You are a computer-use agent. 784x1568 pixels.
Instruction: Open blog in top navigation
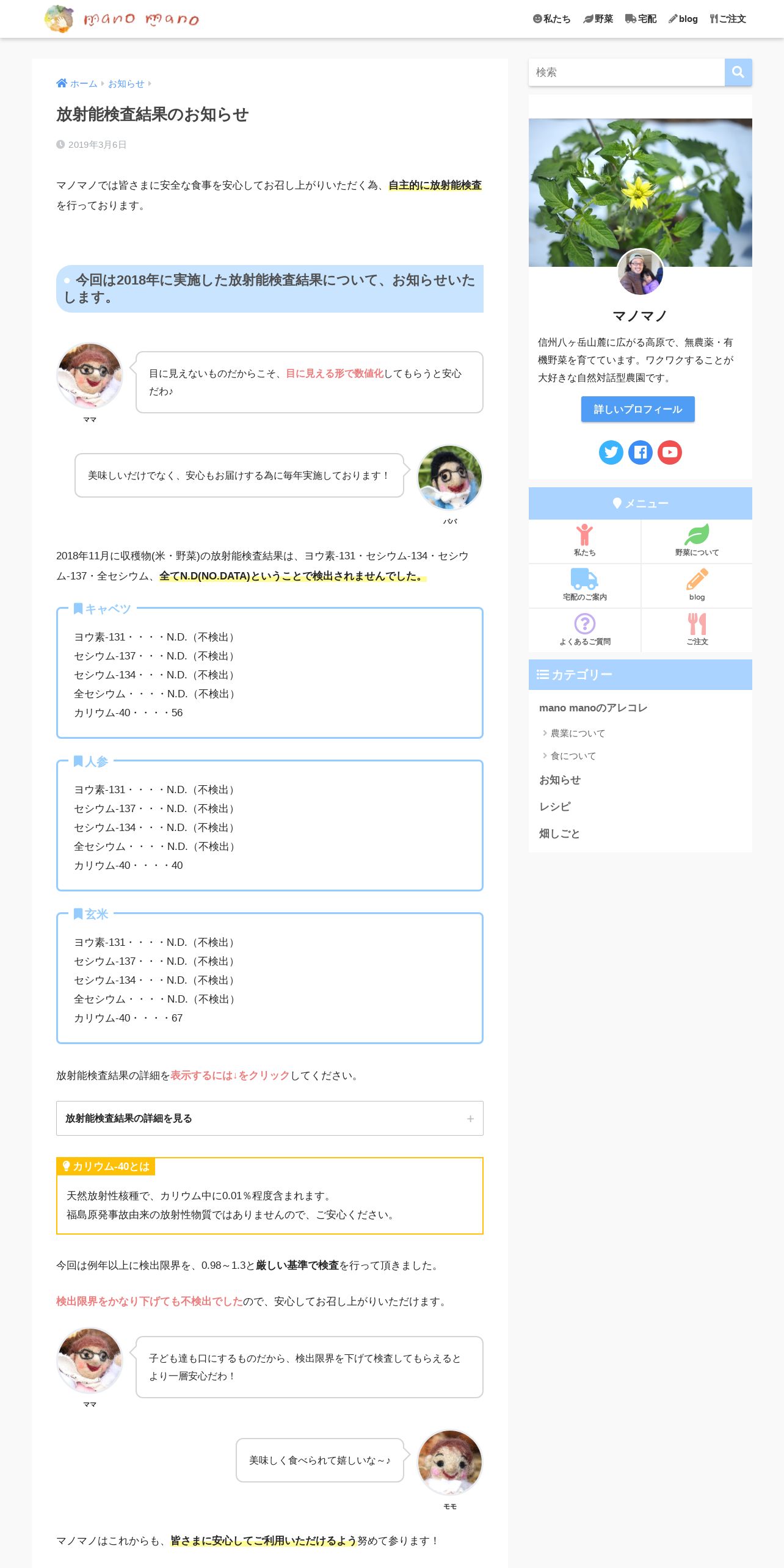[683, 19]
